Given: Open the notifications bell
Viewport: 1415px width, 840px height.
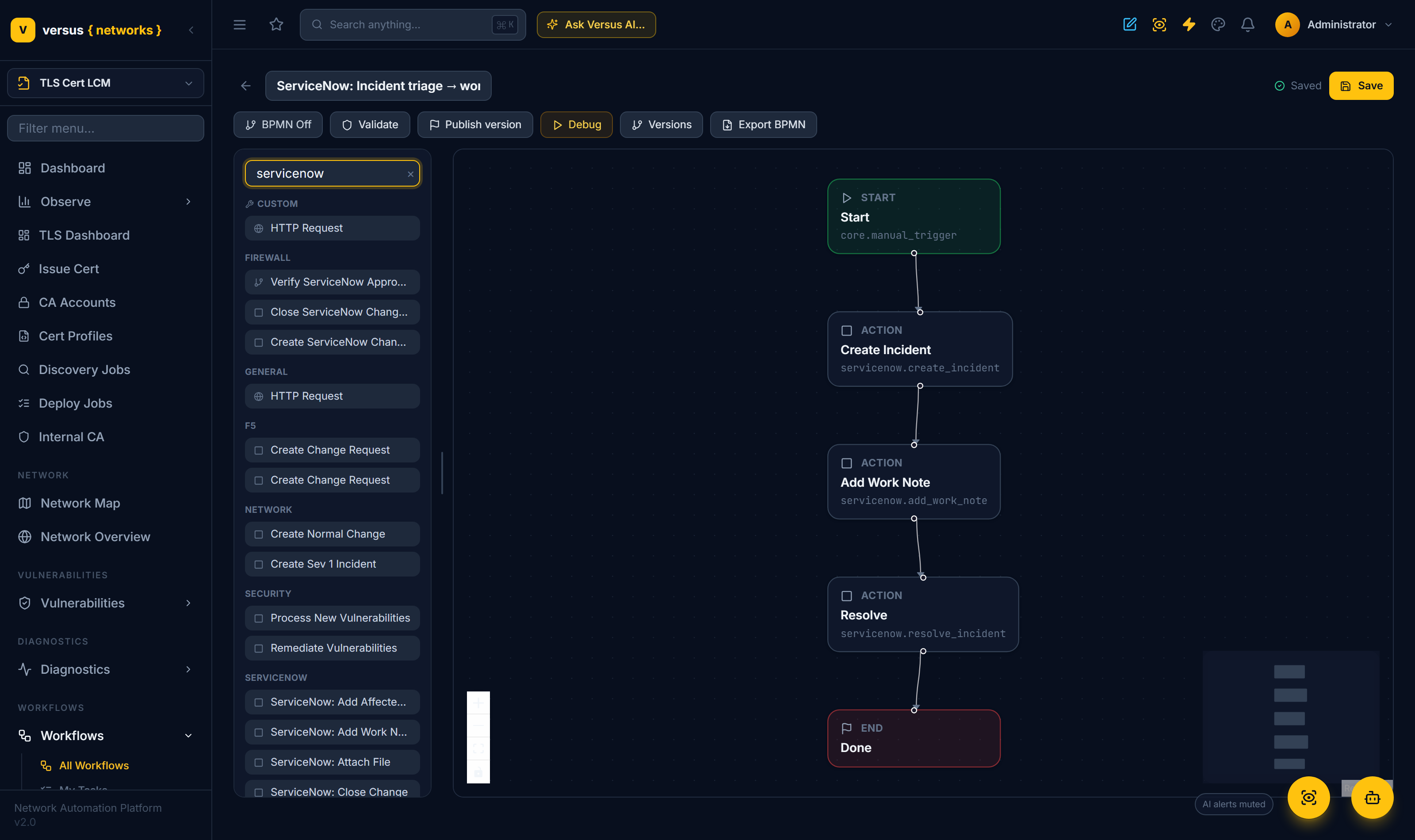Looking at the screenshot, I should [1247, 24].
